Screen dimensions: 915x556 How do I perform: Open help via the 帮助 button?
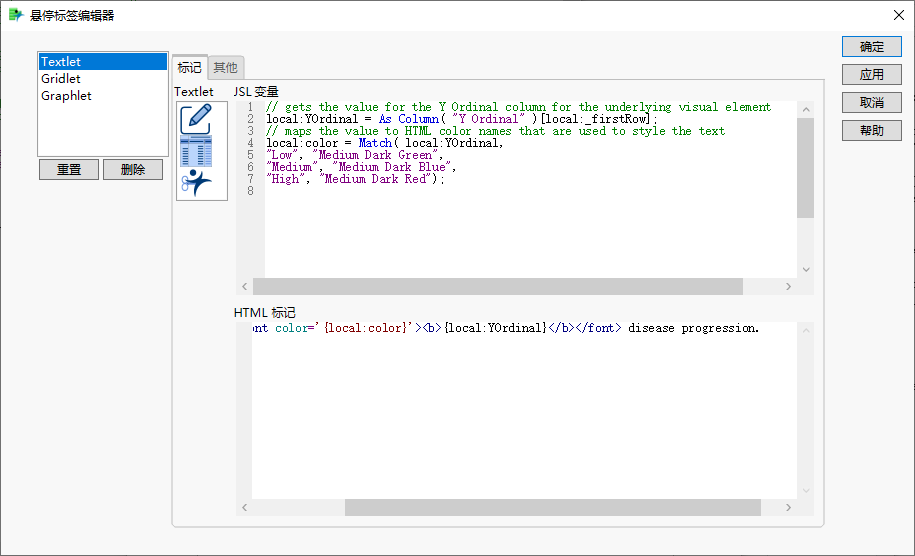click(x=871, y=131)
